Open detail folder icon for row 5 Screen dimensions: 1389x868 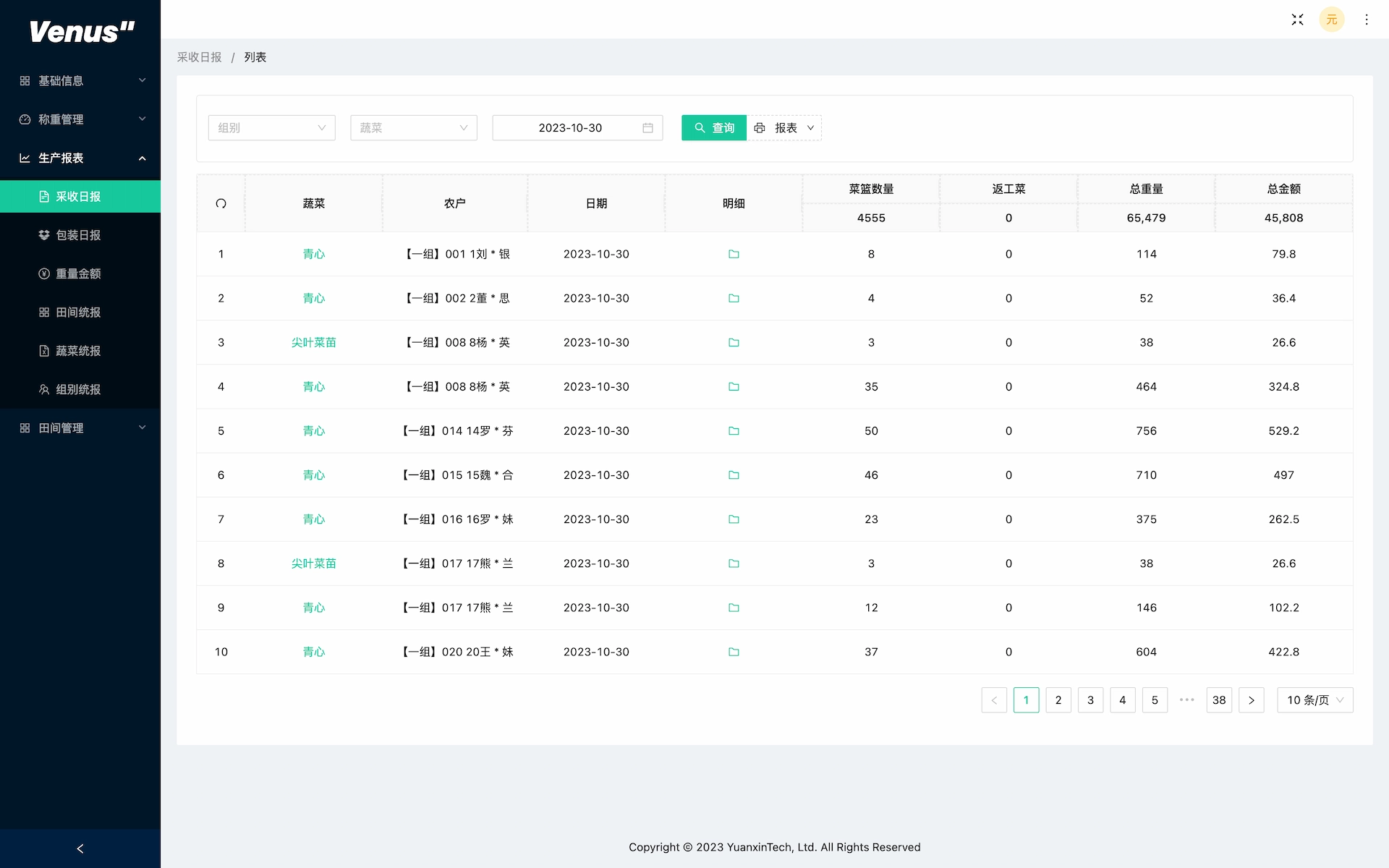pos(734,430)
